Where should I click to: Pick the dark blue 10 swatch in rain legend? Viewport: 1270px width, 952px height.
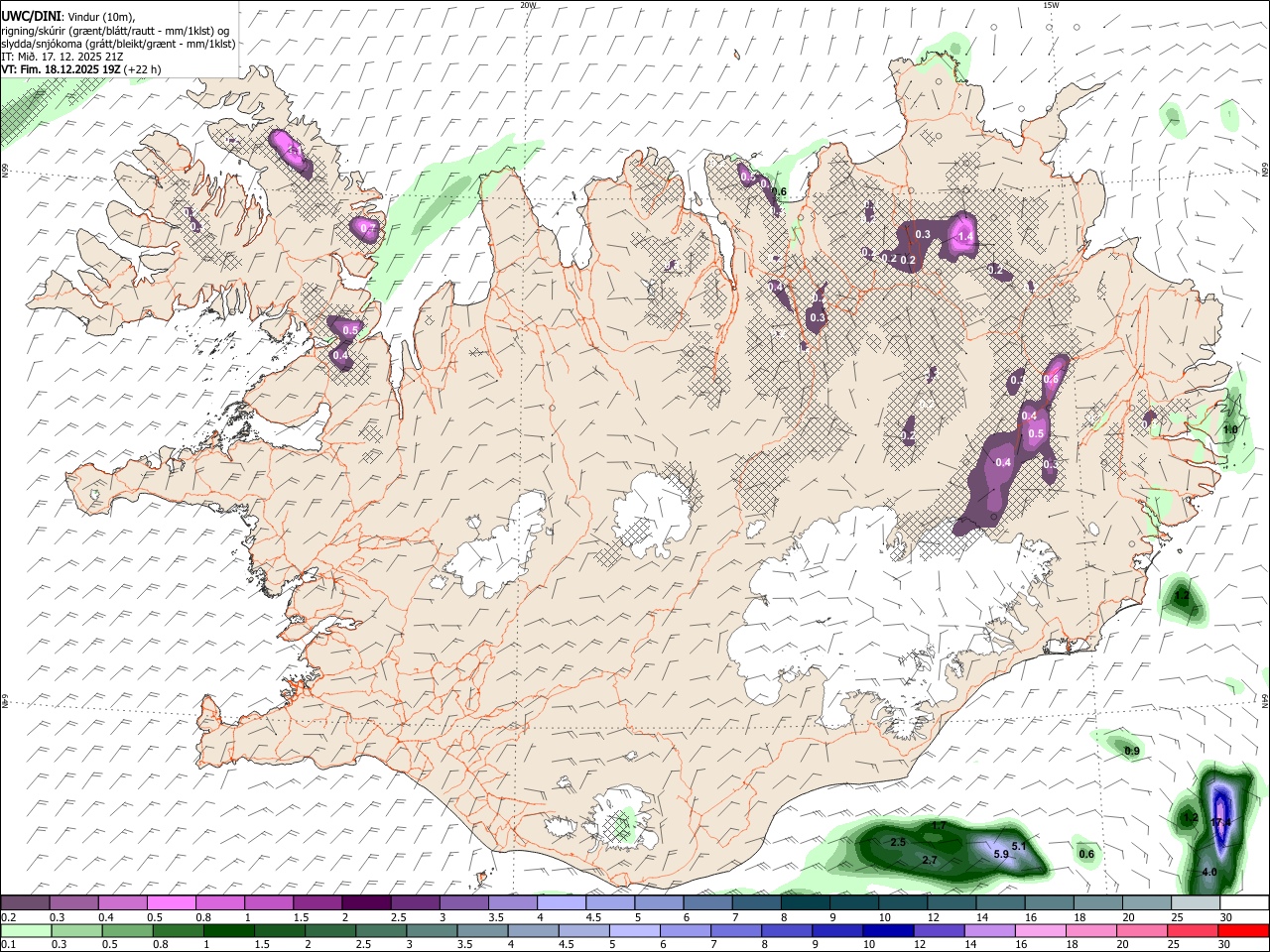(886, 930)
